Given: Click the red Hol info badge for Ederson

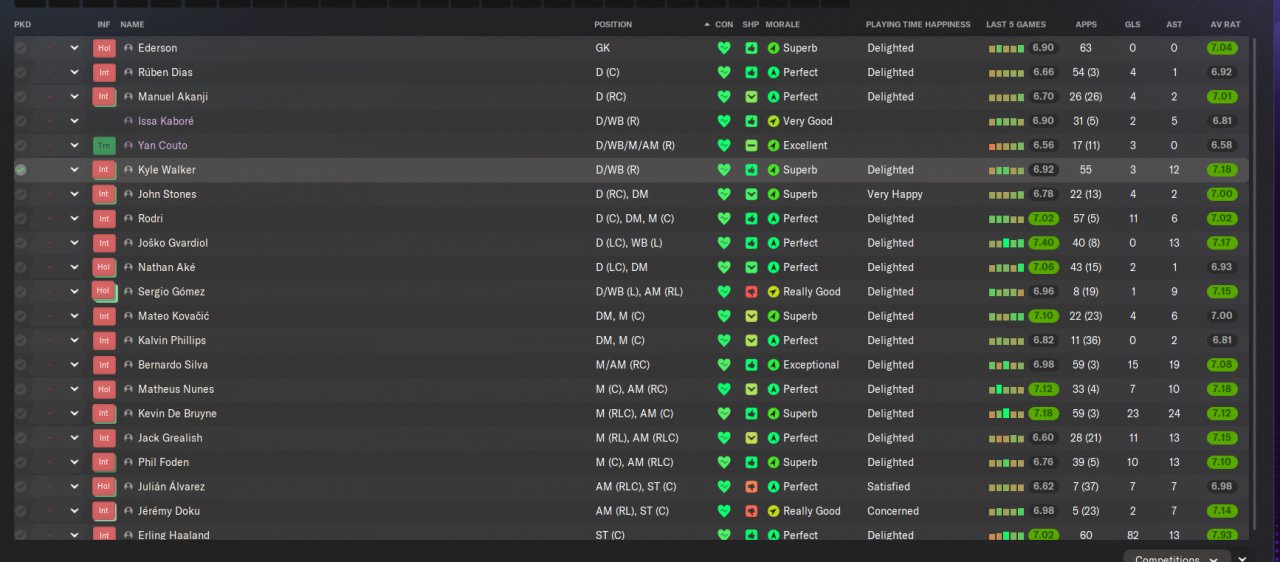Looking at the screenshot, I should (x=104, y=48).
